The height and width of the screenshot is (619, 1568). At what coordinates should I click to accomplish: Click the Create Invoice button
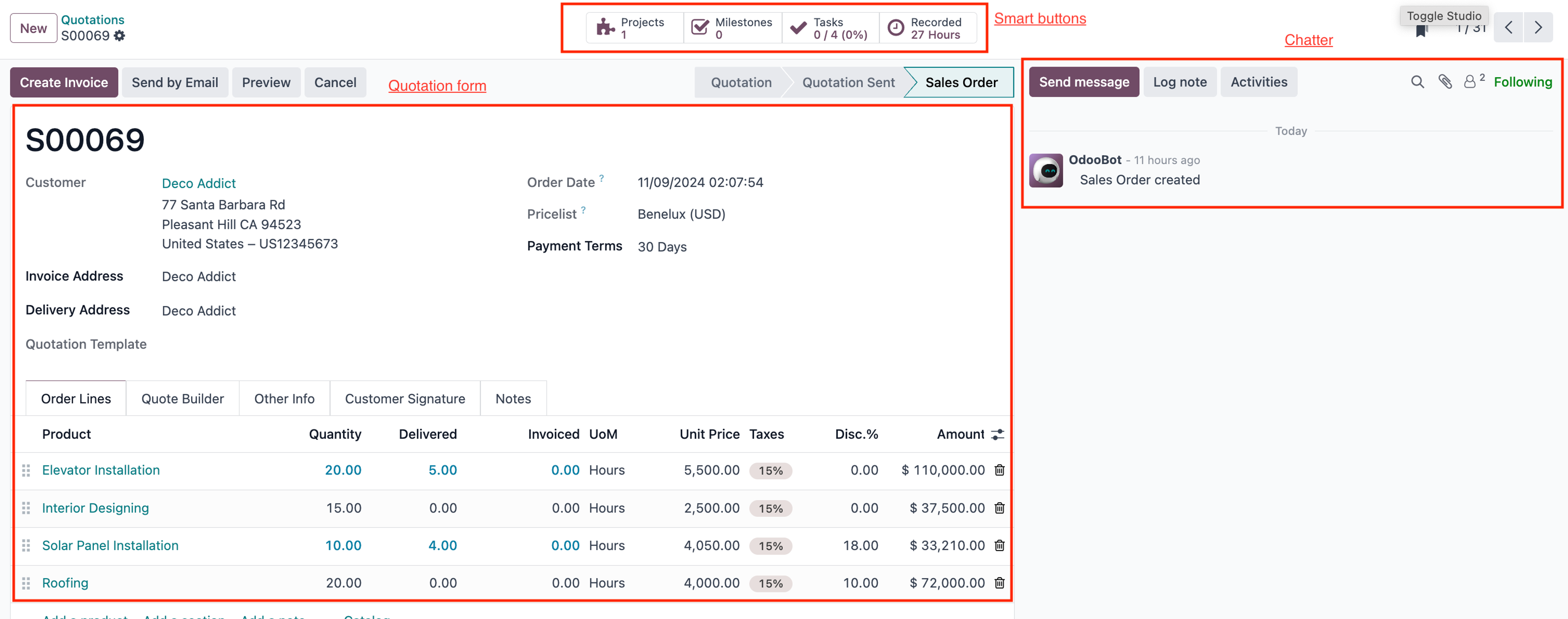click(x=64, y=83)
